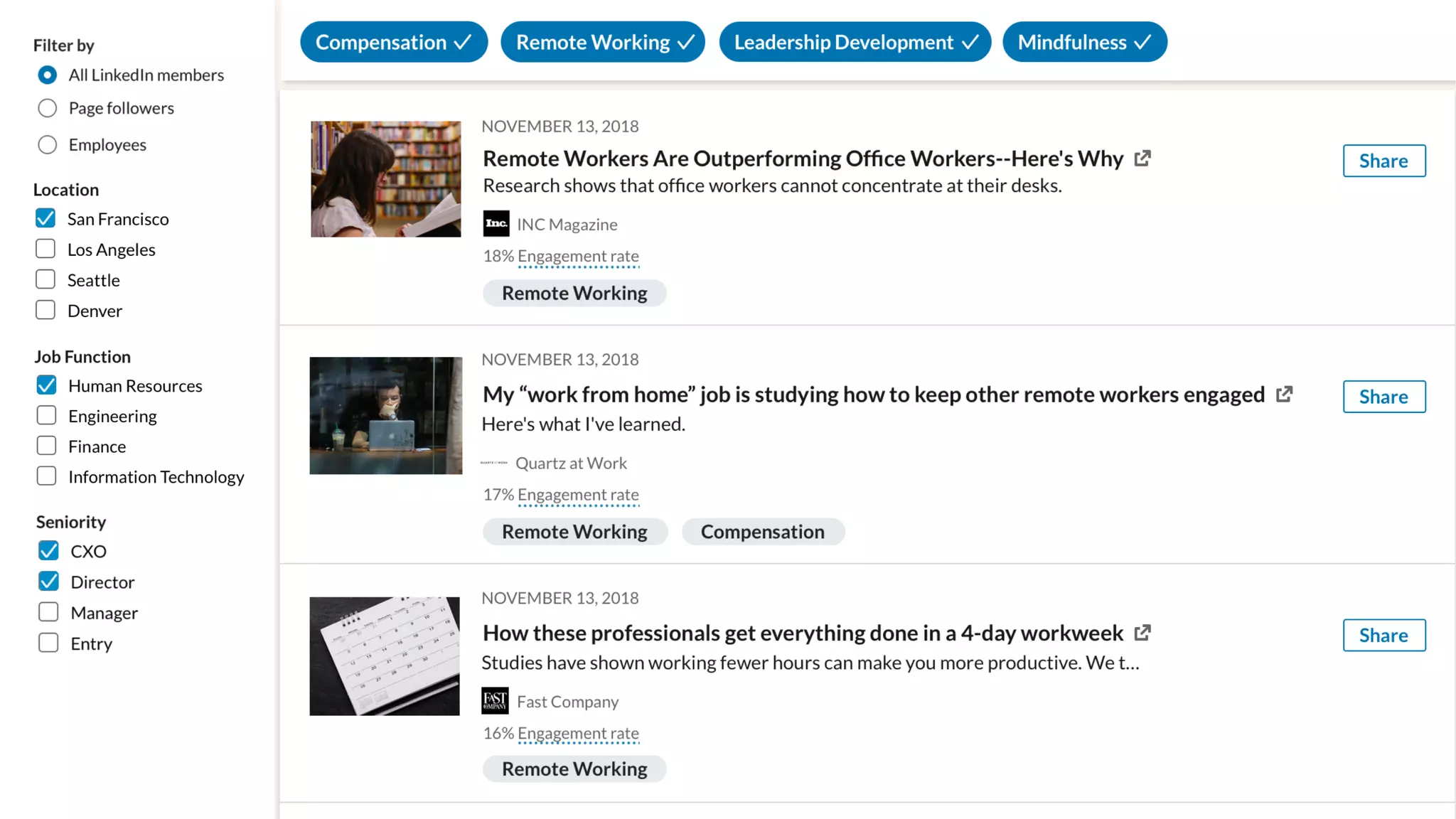Click the 17% Engagement rate link
This screenshot has width=1456, height=819.
[578, 495]
